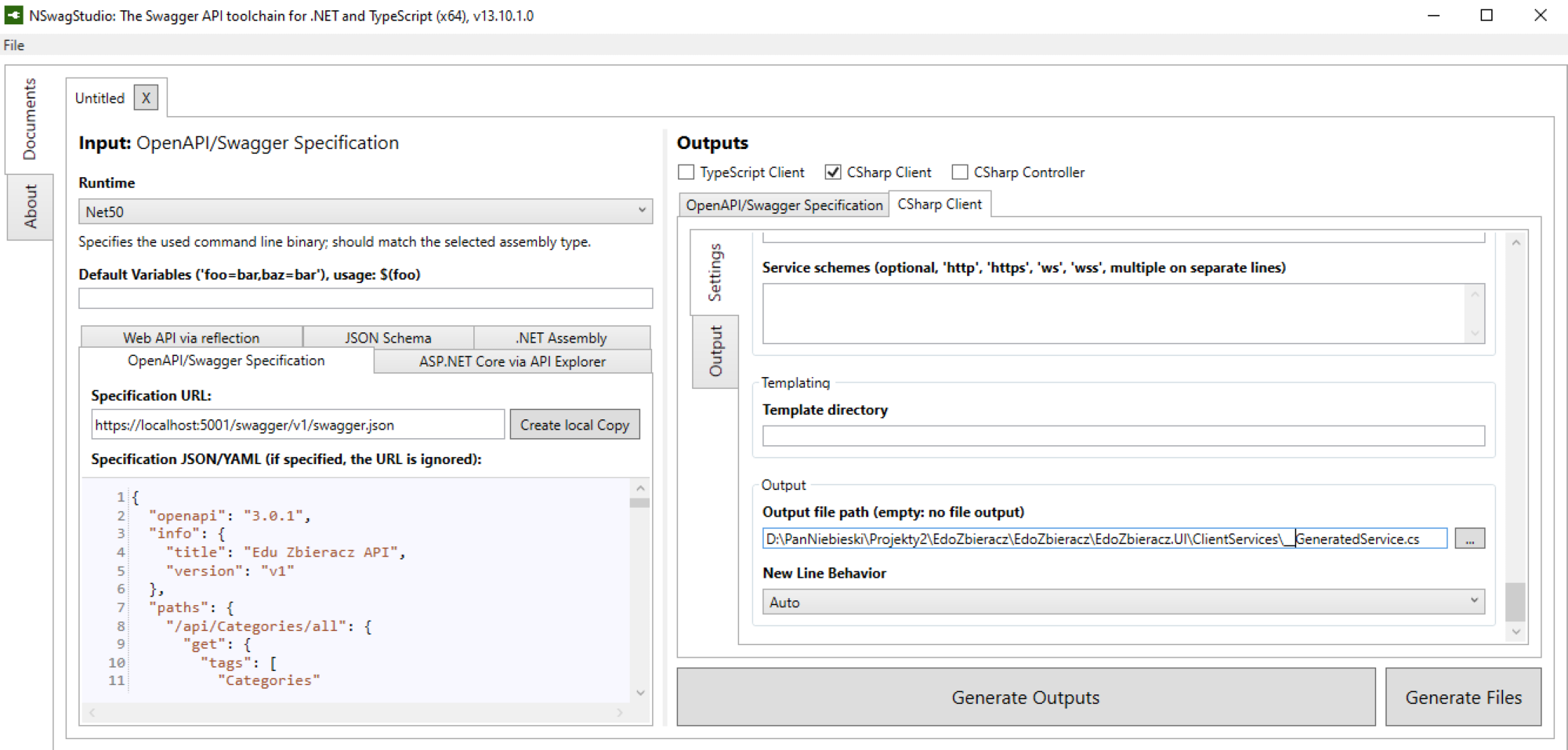
Task: Open the File menu
Action: pos(14,45)
